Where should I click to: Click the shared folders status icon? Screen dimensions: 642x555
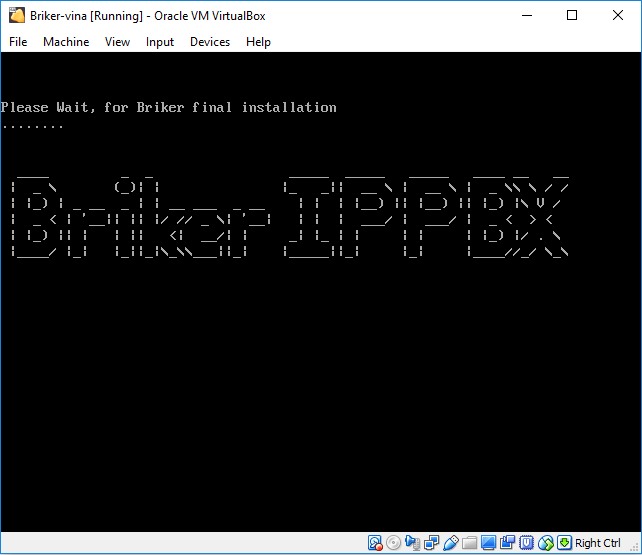tap(469, 543)
